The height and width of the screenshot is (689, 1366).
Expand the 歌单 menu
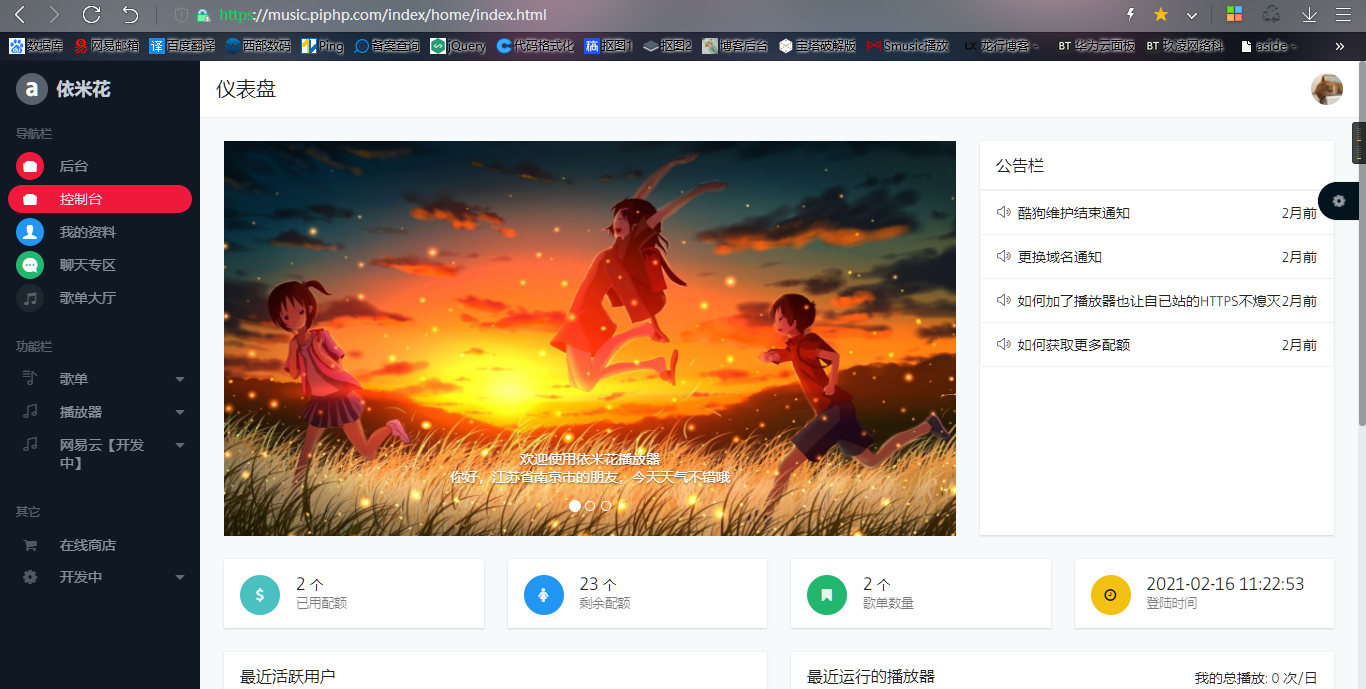click(x=179, y=379)
